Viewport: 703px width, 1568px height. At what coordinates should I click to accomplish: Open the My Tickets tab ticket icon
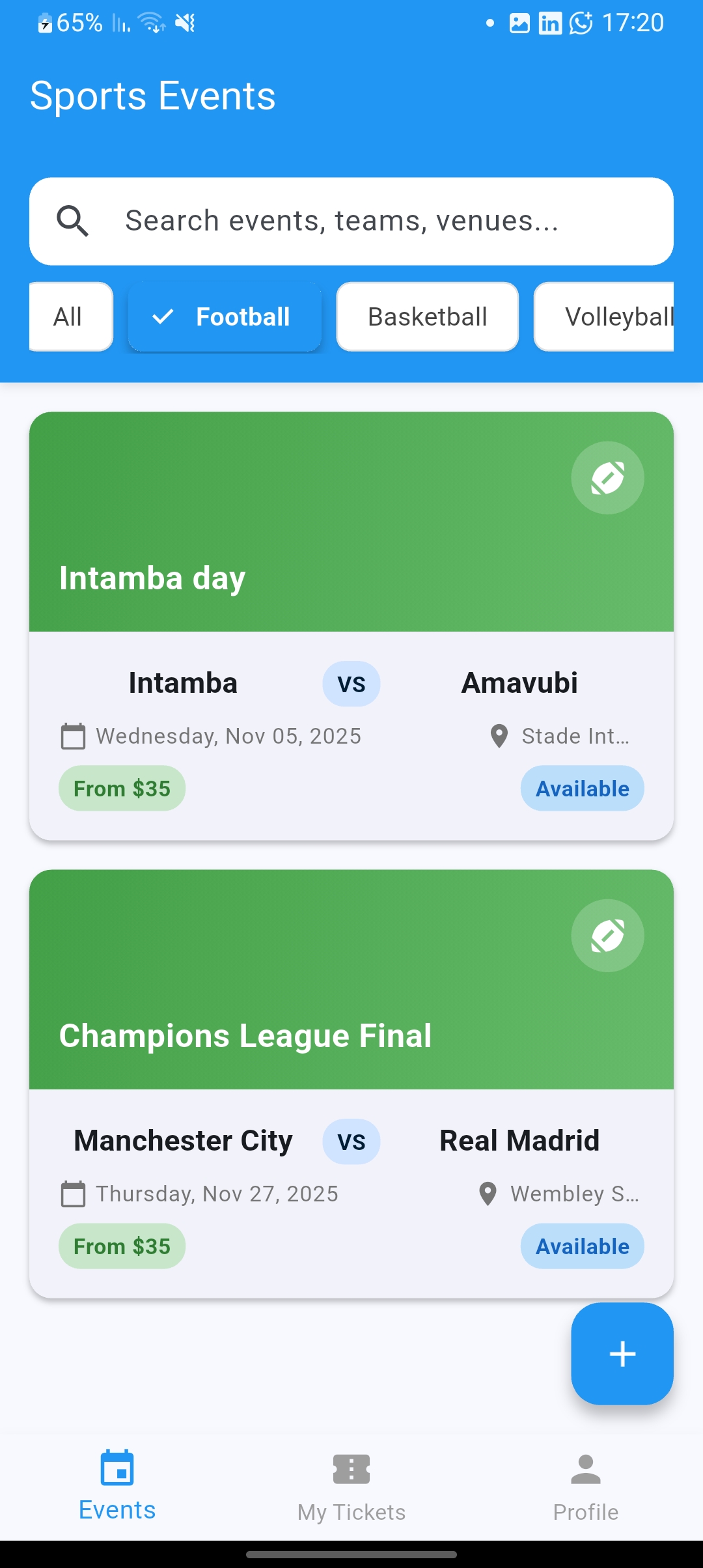pos(351,1468)
